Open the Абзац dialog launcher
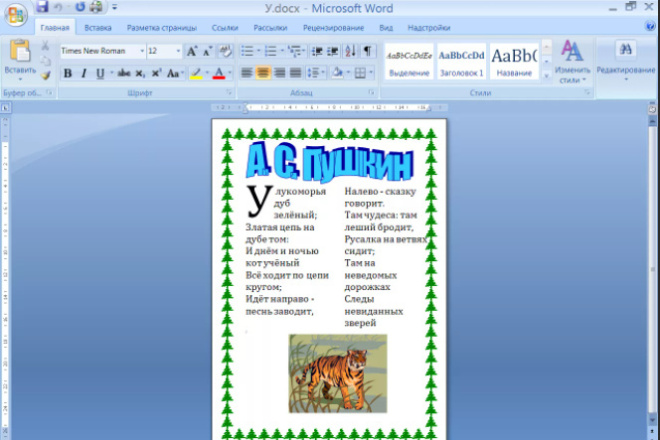Viewport: 660px width, 440px height. tap(372, 92)
